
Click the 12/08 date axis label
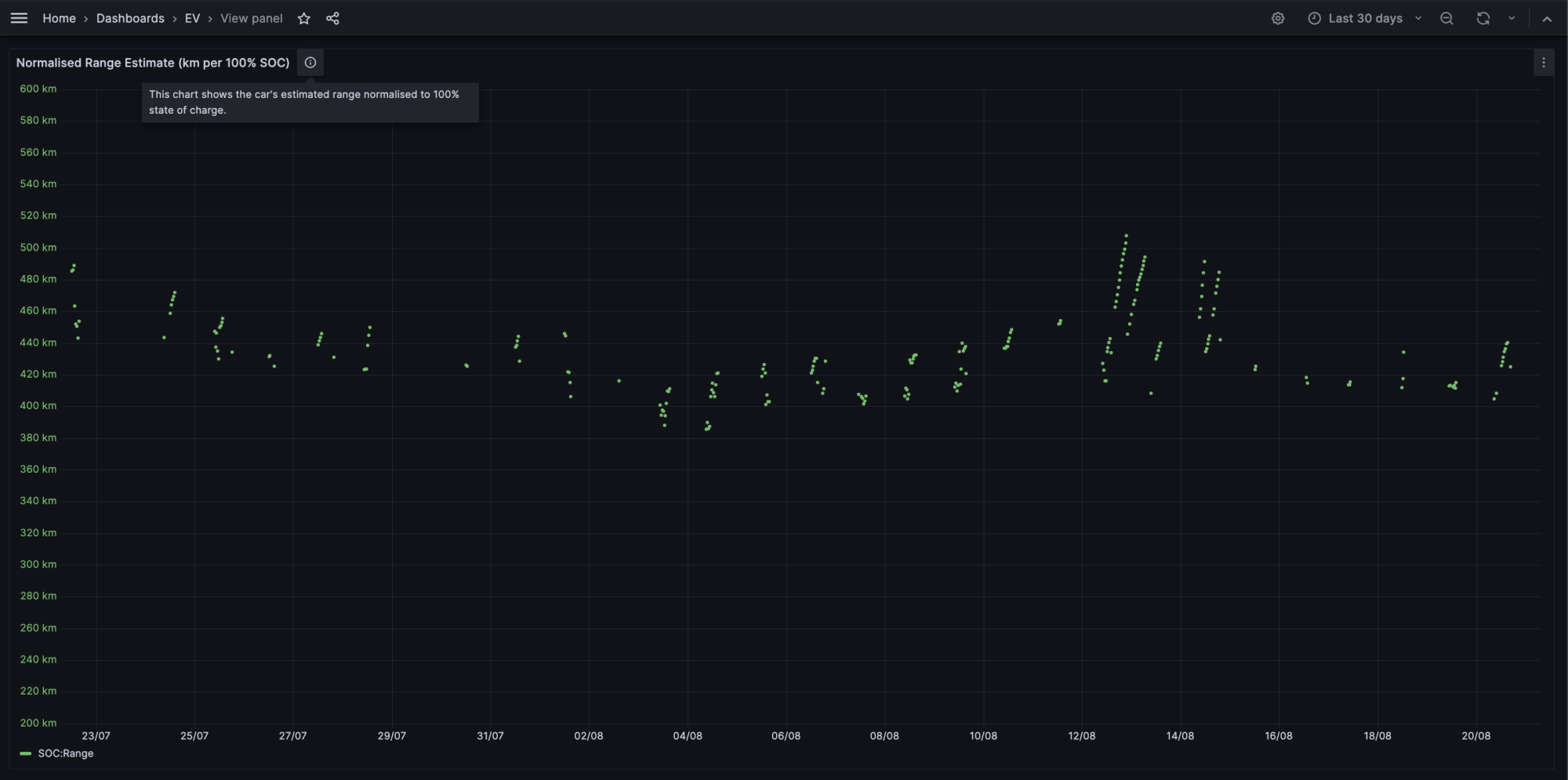pos(1082,735)
